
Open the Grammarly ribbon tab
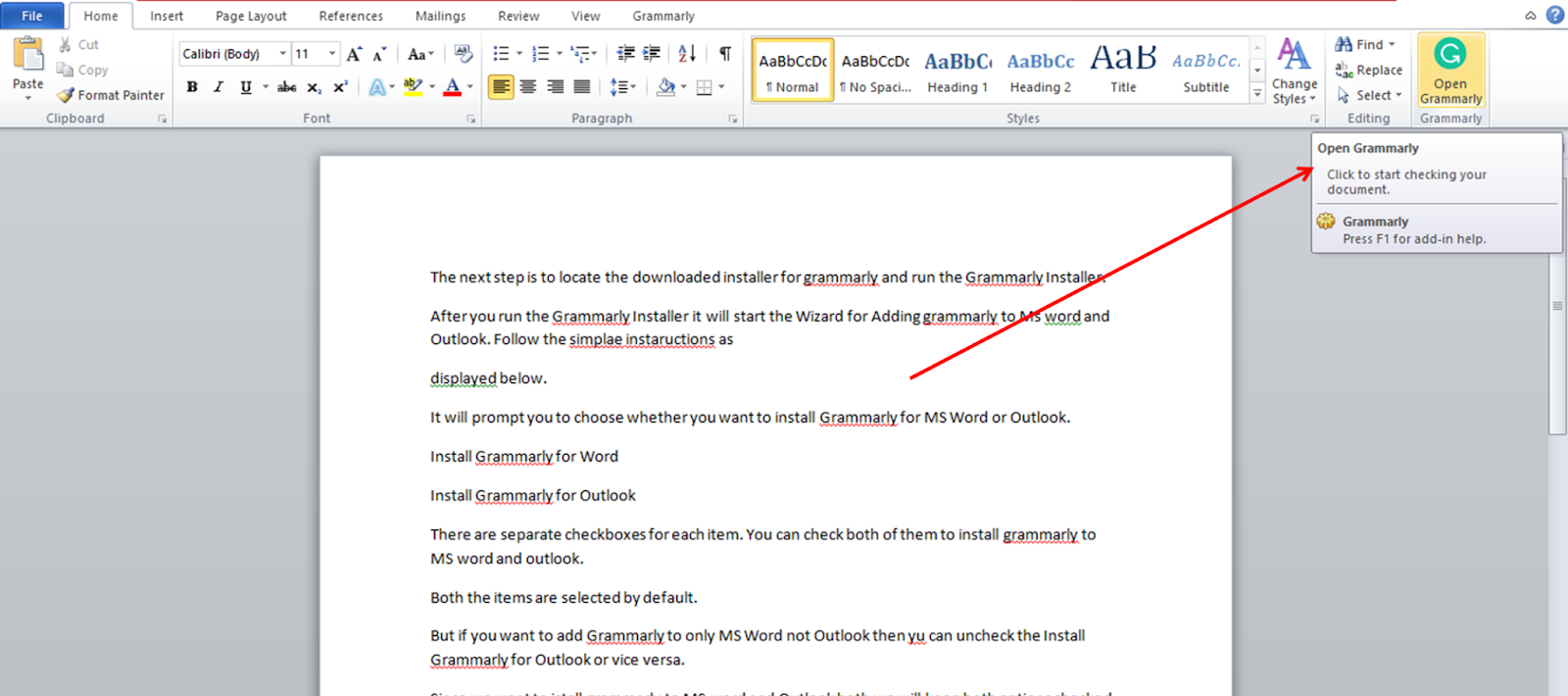click(x=662, y=16)
